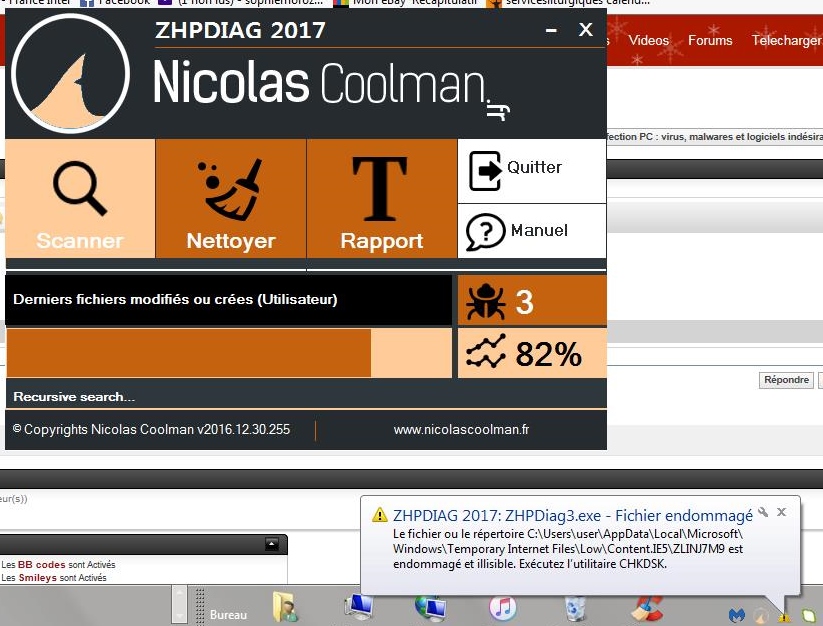
Task: Click the balloon message mentioning CHKDSK
Action: click(x=568, y=549)
